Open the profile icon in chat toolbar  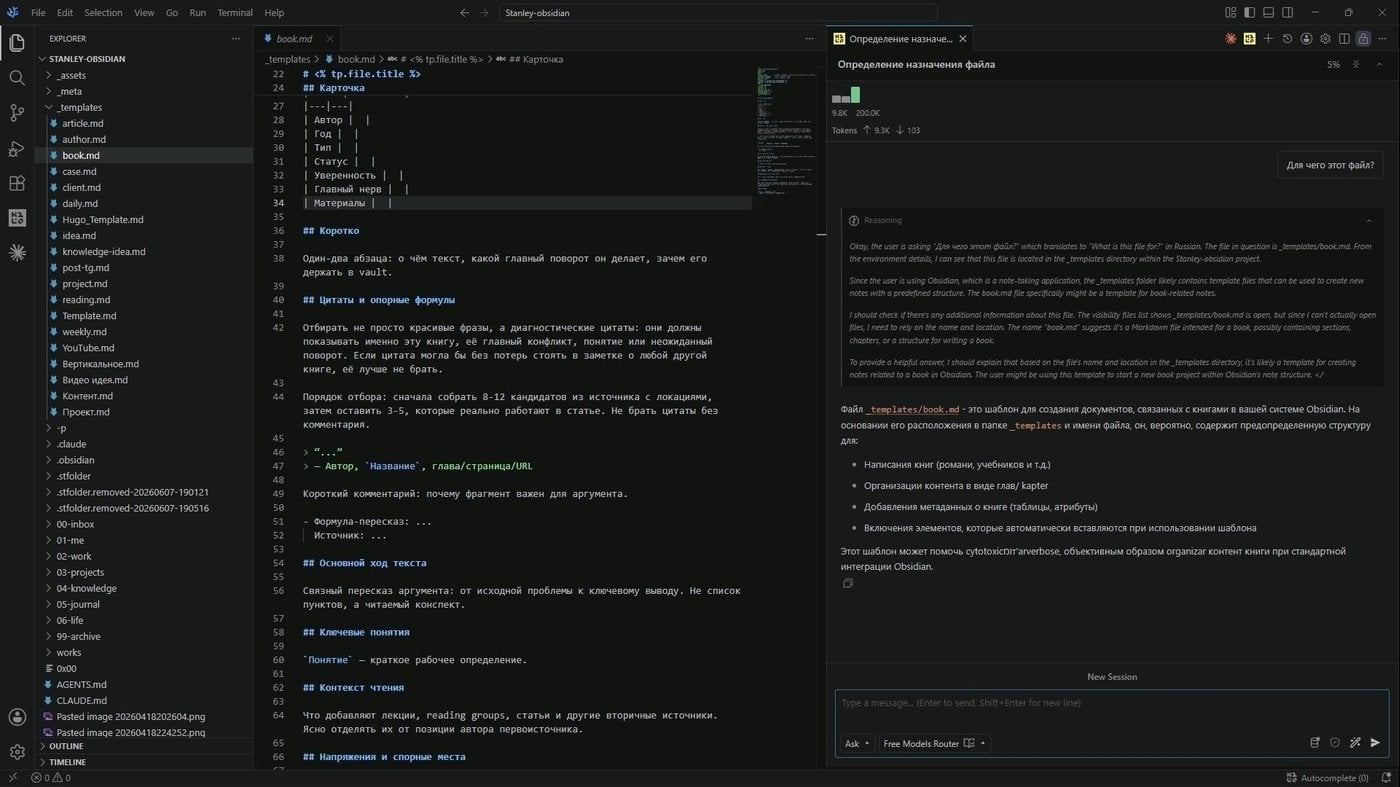pos(1307,39)
